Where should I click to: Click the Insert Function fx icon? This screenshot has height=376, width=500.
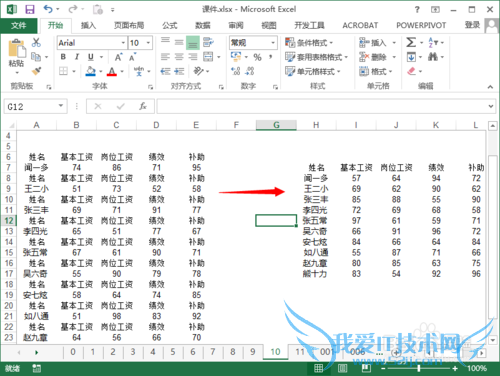pos(143,106)
